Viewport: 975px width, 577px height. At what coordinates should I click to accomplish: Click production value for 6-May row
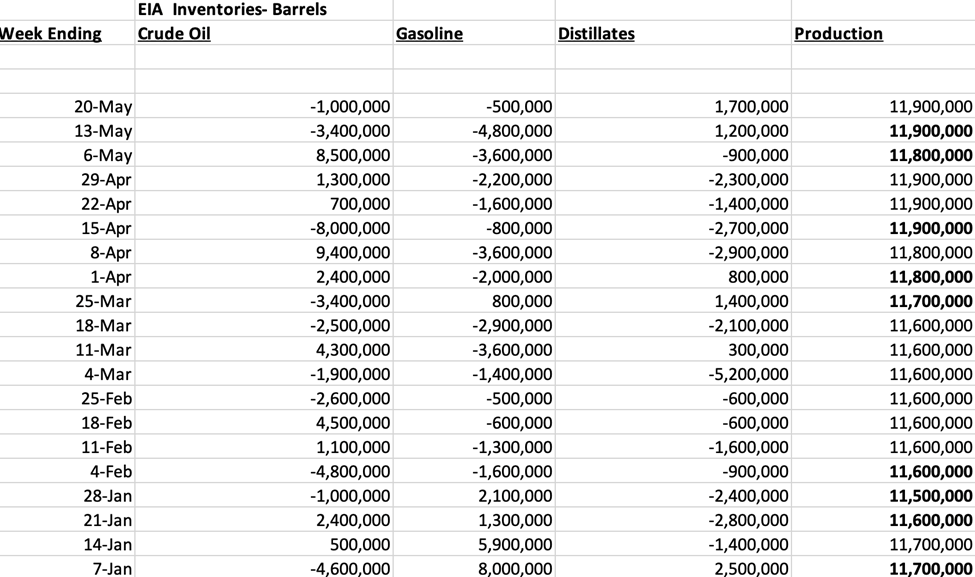(930, 155)
